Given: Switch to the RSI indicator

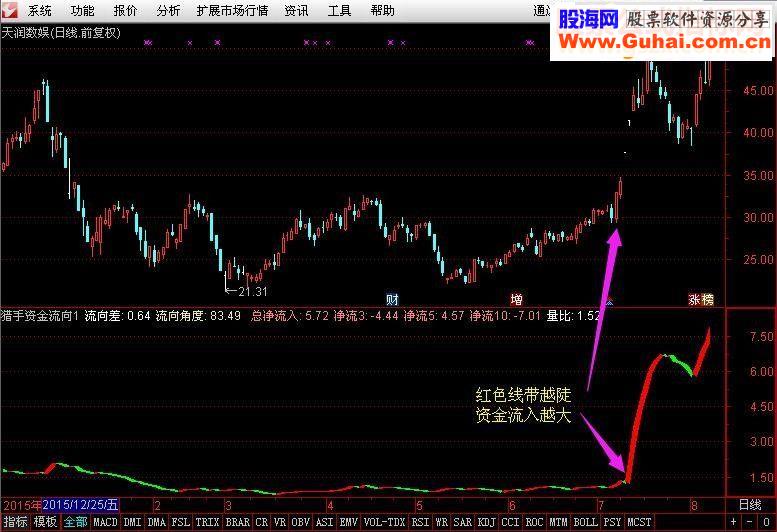Looking at the screenshot, I should (421, 522).
